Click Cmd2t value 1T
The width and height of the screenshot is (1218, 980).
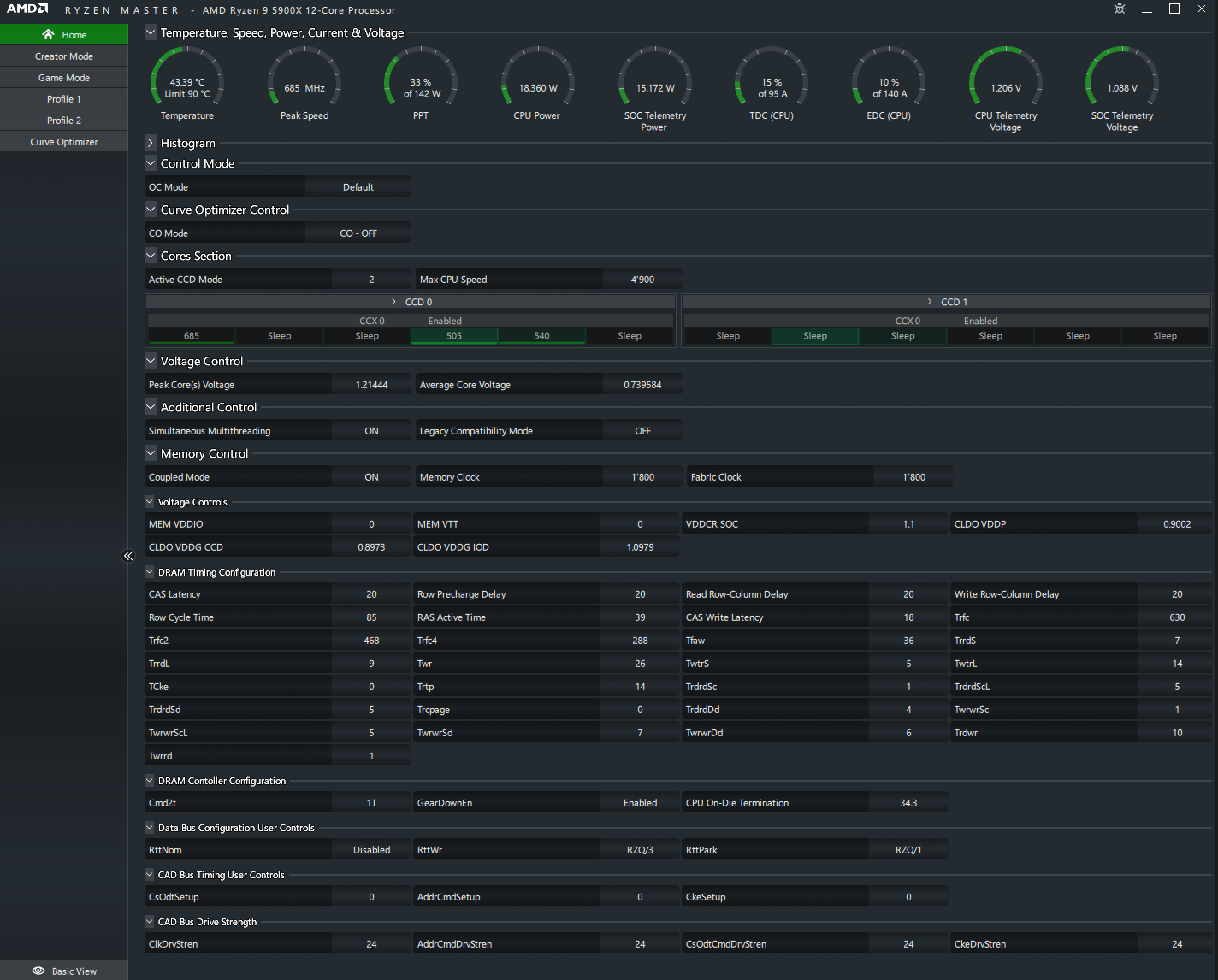pyautogui.click(x=371, y=803)
